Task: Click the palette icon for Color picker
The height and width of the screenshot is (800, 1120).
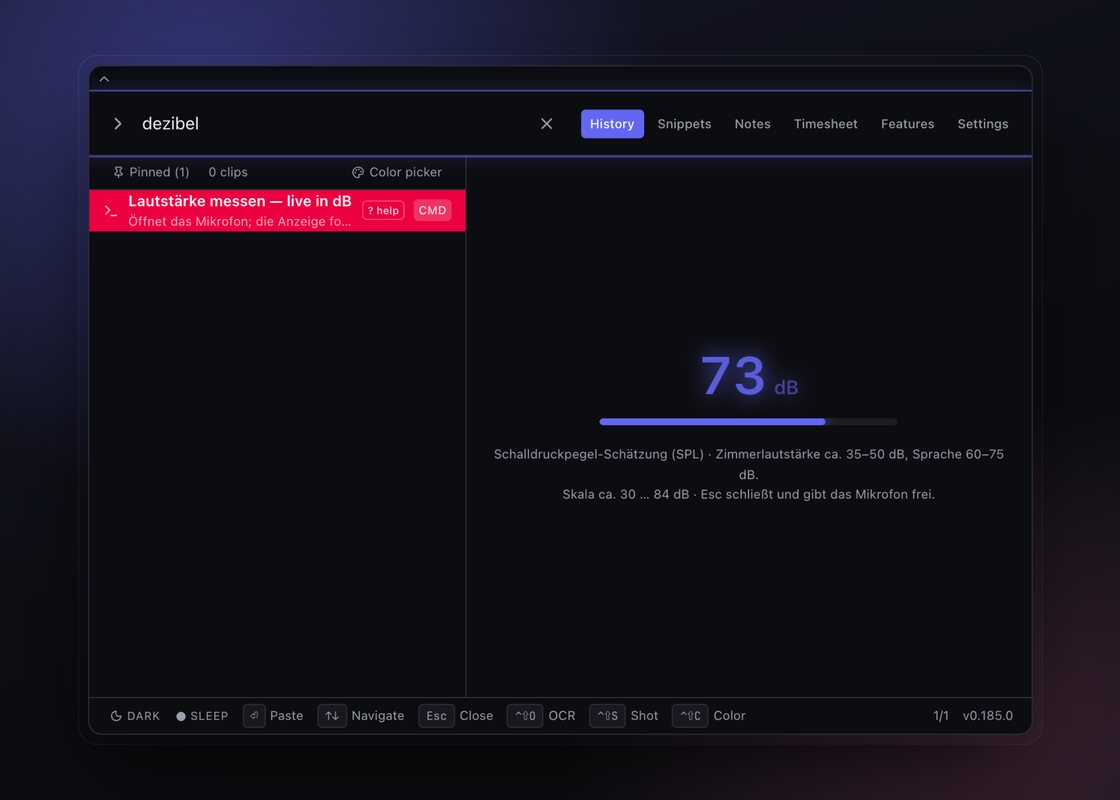Action: (x=358, y=172)
